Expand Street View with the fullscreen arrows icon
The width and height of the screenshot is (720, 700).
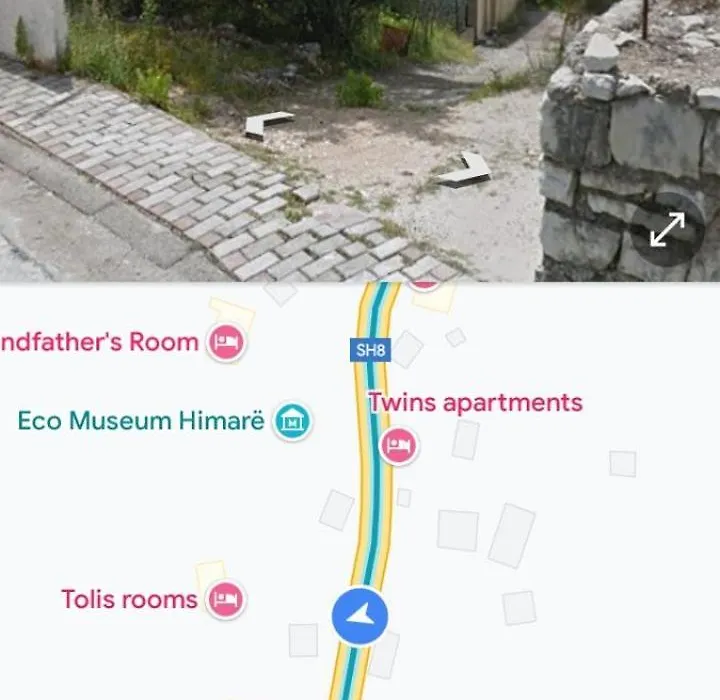pos(667,229)
